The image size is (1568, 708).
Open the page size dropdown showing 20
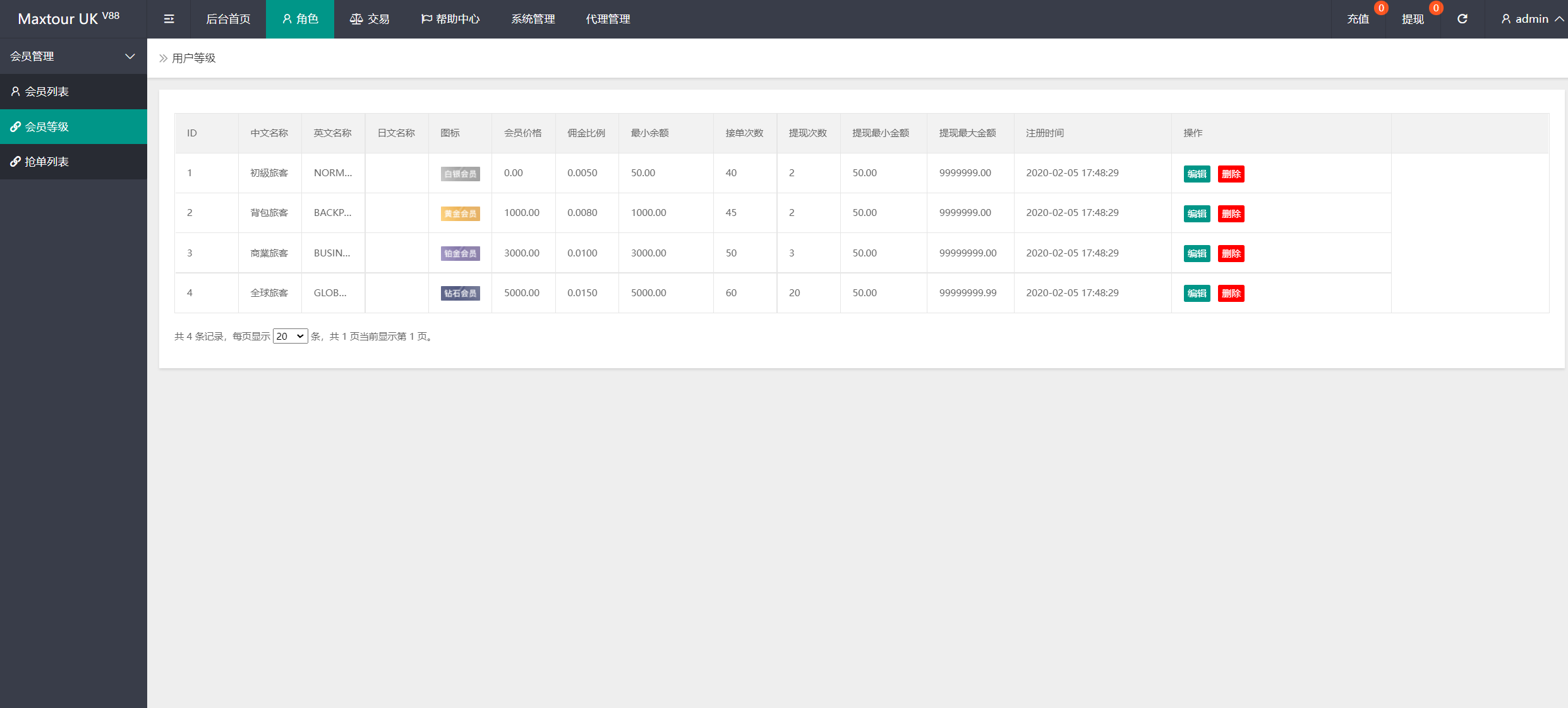pyautogui.click(x=290, y=336)
